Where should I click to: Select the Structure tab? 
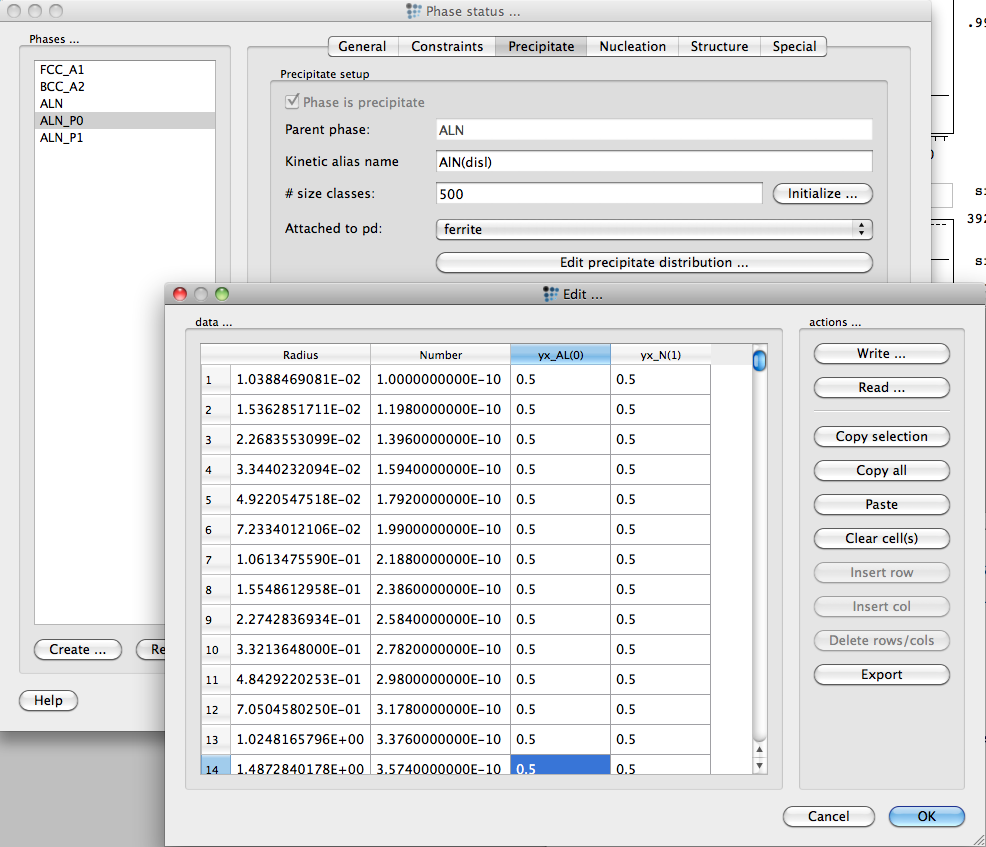pyautogui.click(x=719, y=46)
